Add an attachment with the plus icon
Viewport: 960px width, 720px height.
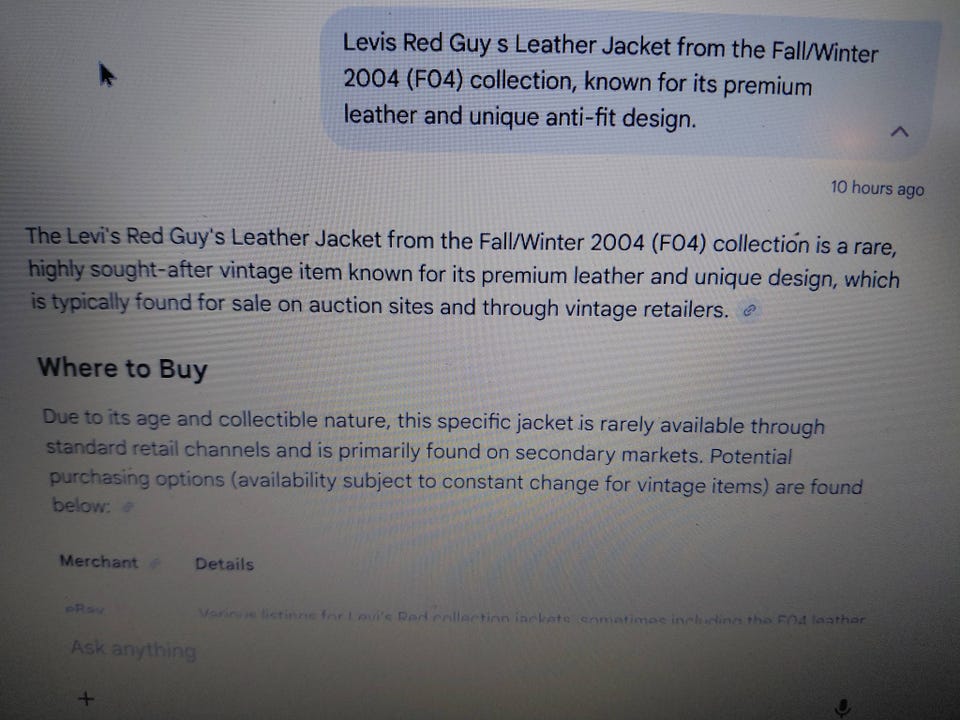click(x=86, y=699)
